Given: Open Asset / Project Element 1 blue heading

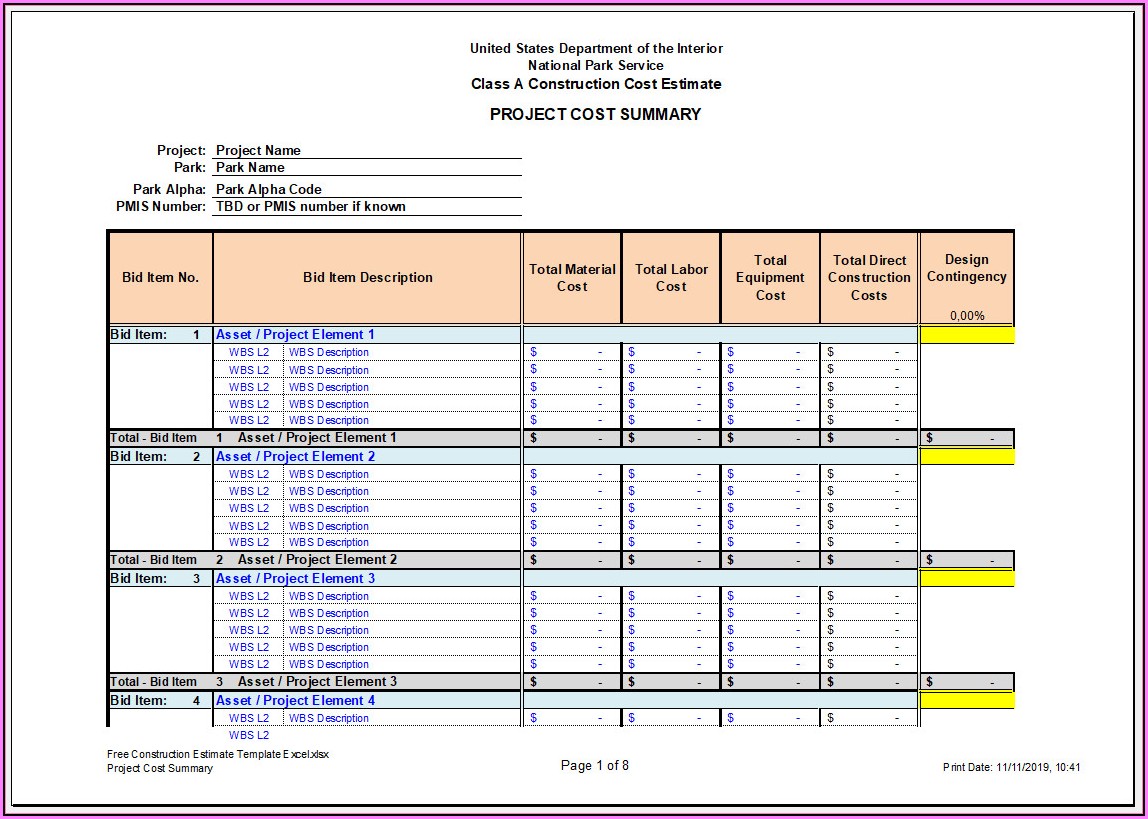Looking at the screenshot, I should (295, 335).
